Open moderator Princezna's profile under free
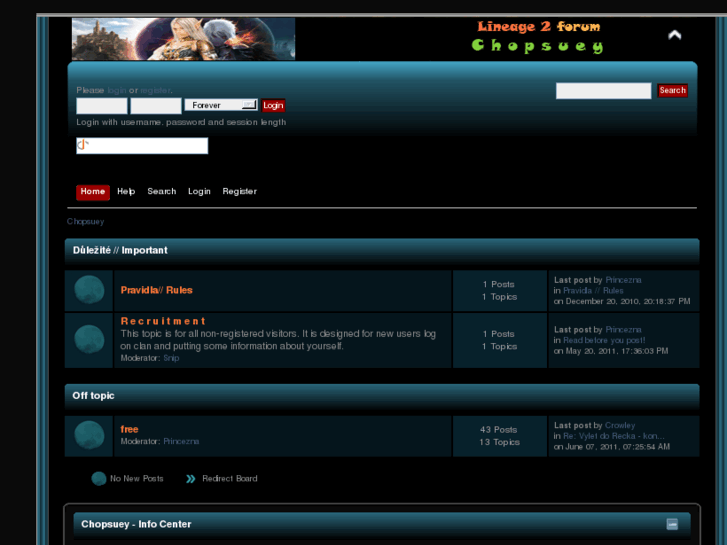Image resolution: width=727 pixels, height=545 pixels. pyautogui.click(x=181, y=442)
